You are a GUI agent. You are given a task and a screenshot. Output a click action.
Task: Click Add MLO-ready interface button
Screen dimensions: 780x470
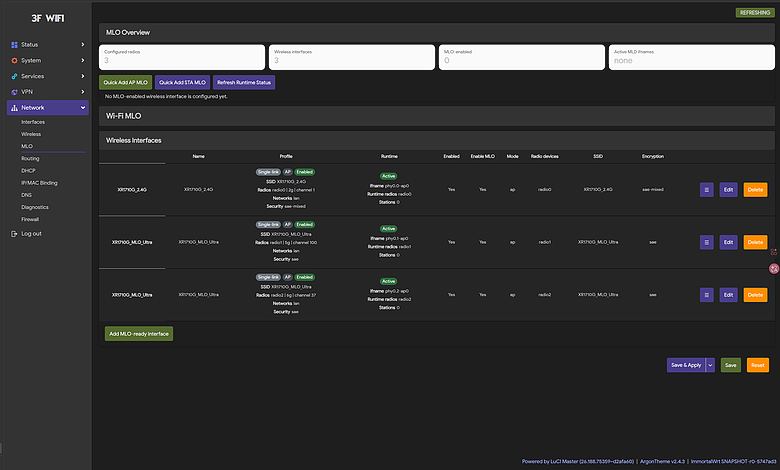139,334
